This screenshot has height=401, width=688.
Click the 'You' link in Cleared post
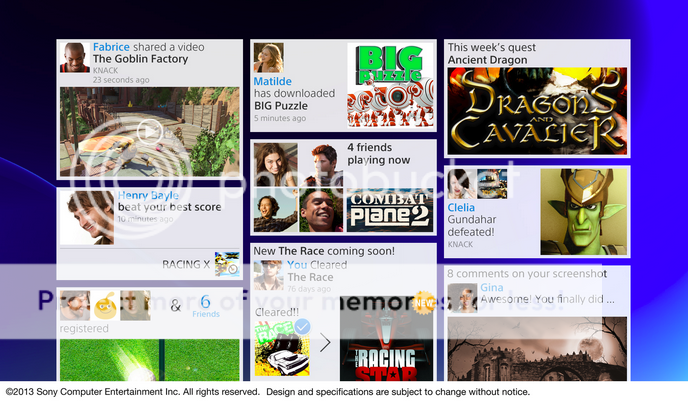[x=297, y=265]
